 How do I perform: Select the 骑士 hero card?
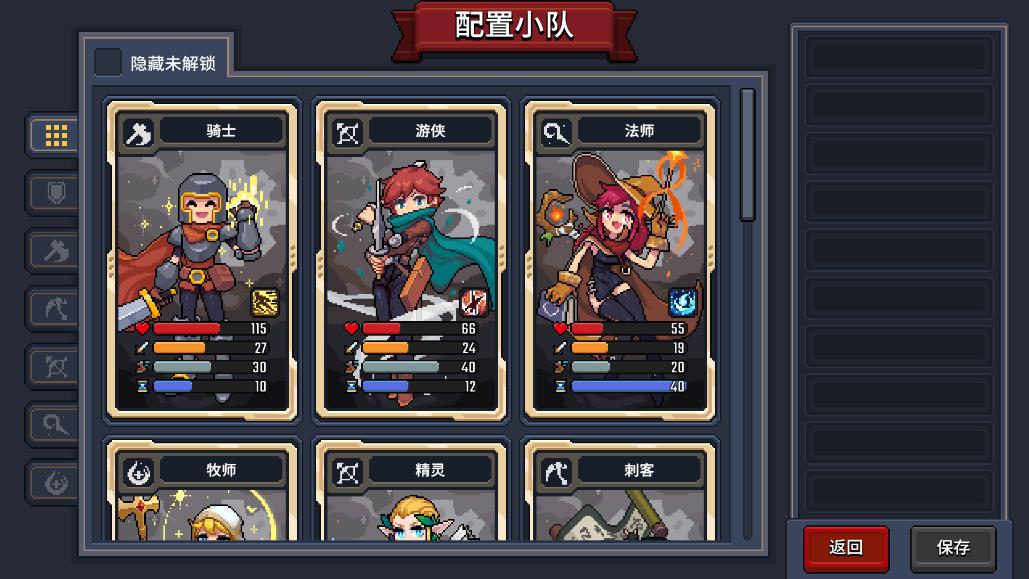(202, 260)
